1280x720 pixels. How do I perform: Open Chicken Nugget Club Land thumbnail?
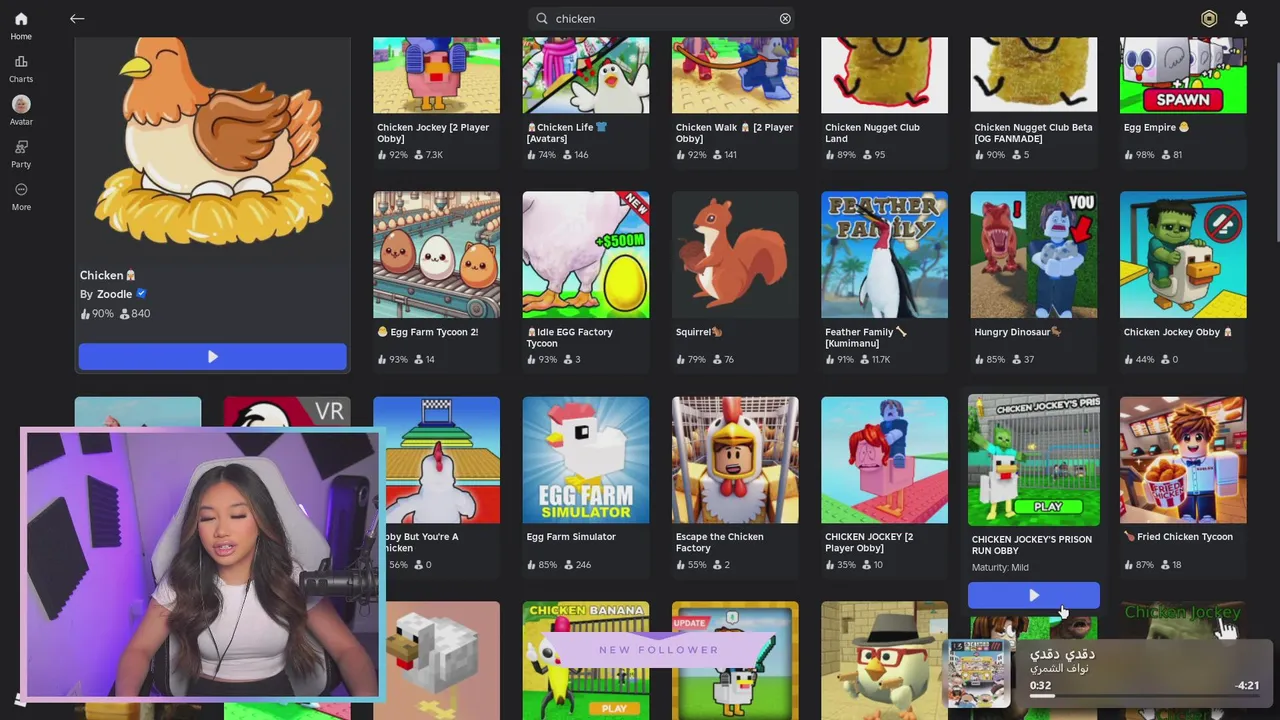[884, 75]
